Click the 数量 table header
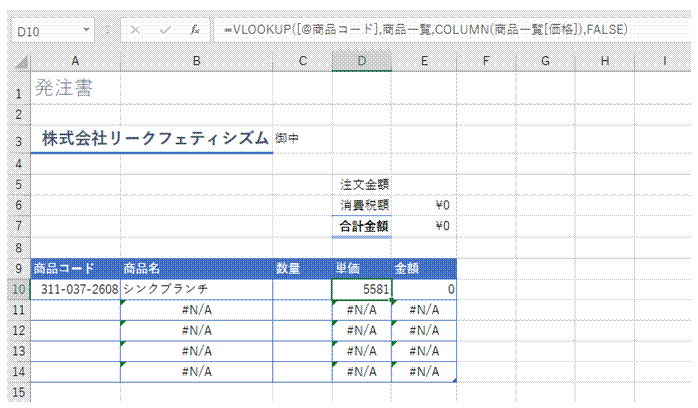 303,268
